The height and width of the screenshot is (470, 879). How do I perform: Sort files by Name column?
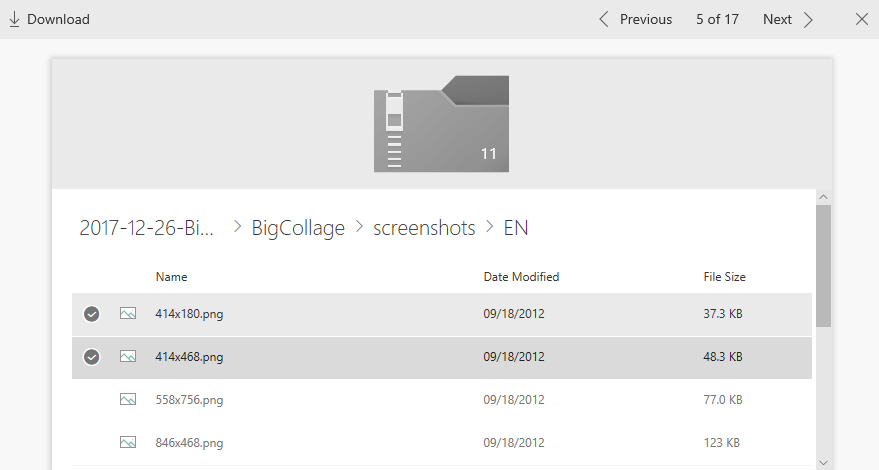171,277
